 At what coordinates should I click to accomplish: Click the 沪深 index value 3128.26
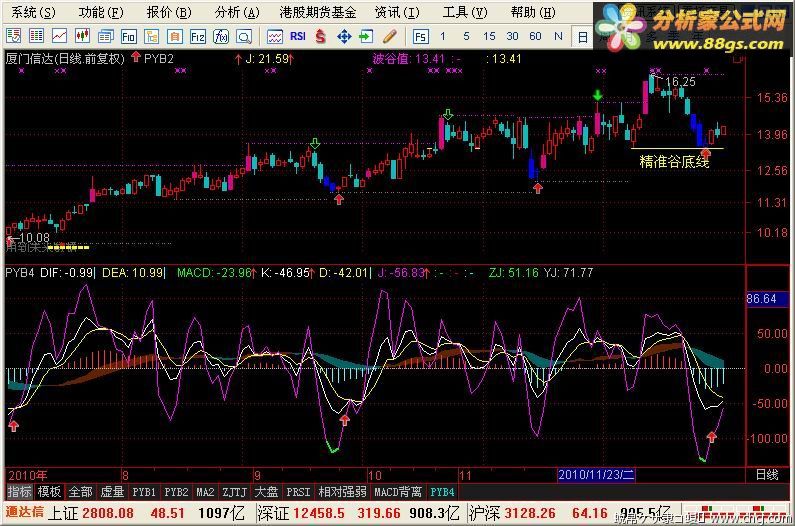[x=529, y=513]
